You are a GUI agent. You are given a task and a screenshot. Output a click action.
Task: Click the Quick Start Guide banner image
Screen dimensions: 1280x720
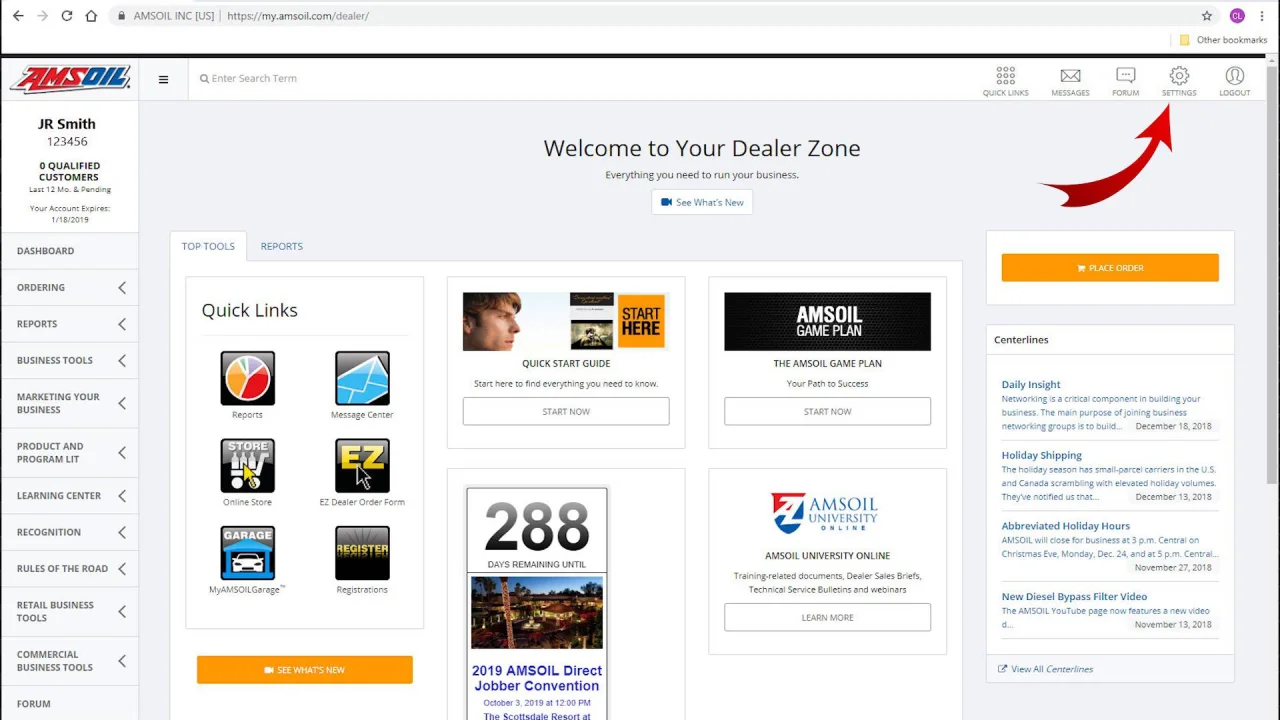coord(566,321)
